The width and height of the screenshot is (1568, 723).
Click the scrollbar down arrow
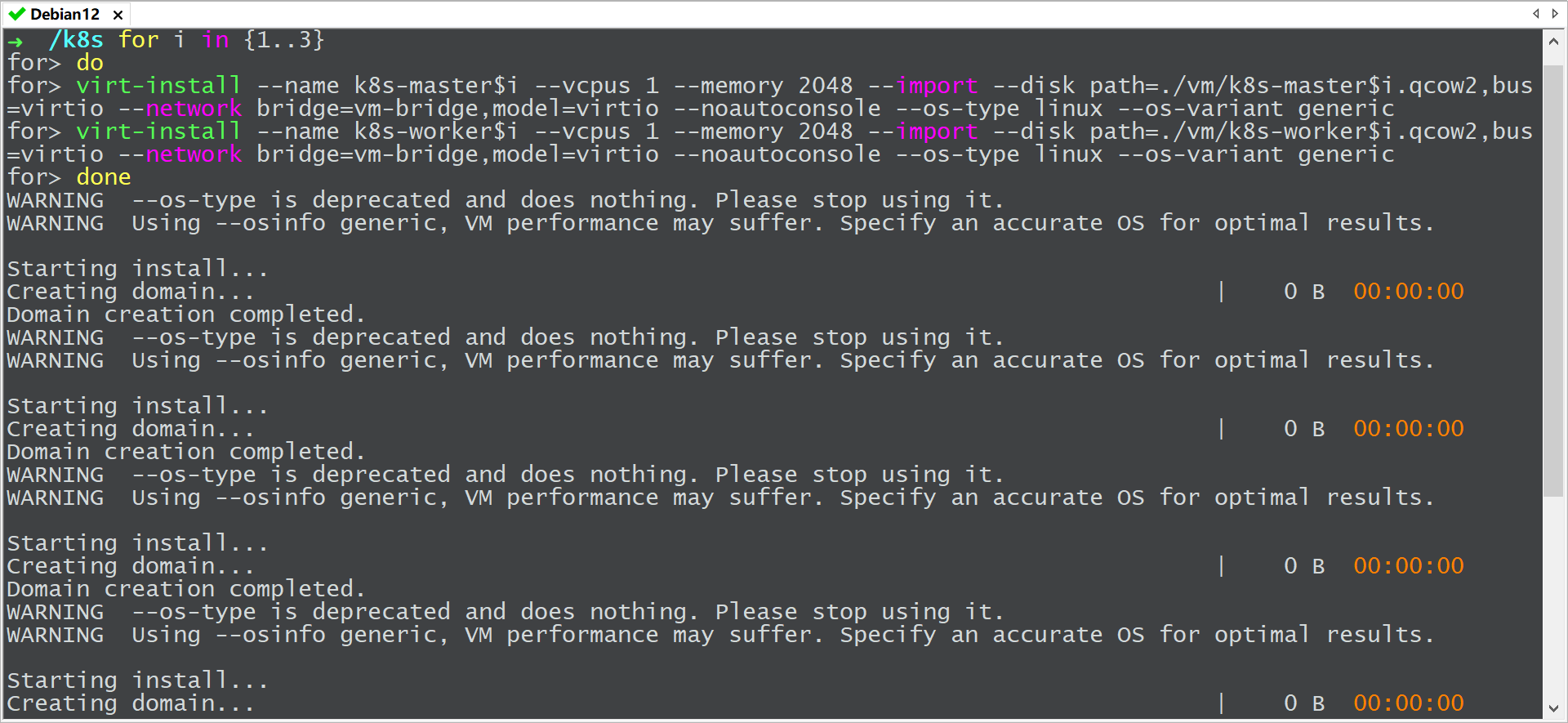[1553, 708]
